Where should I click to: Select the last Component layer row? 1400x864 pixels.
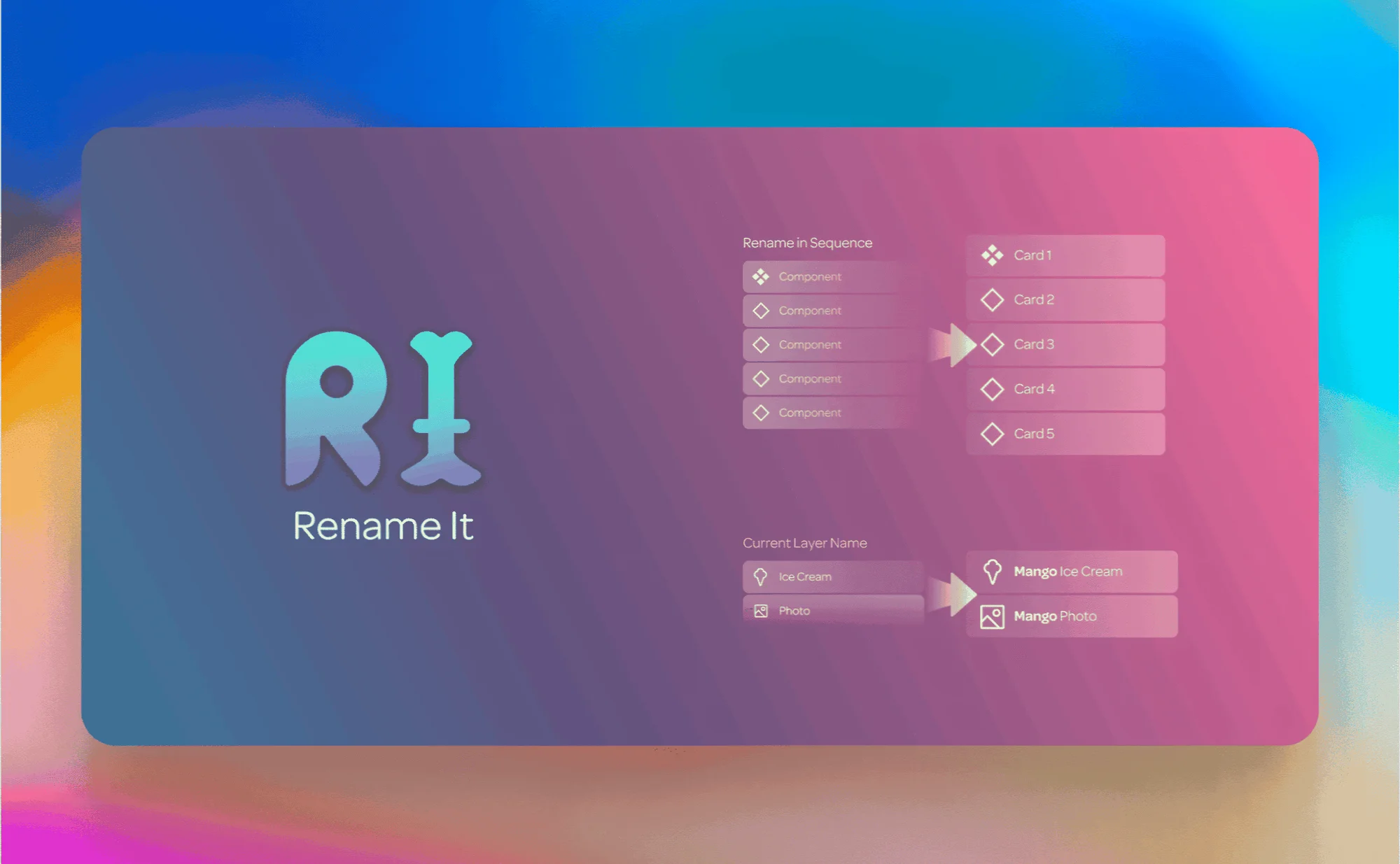pos(829,413)
